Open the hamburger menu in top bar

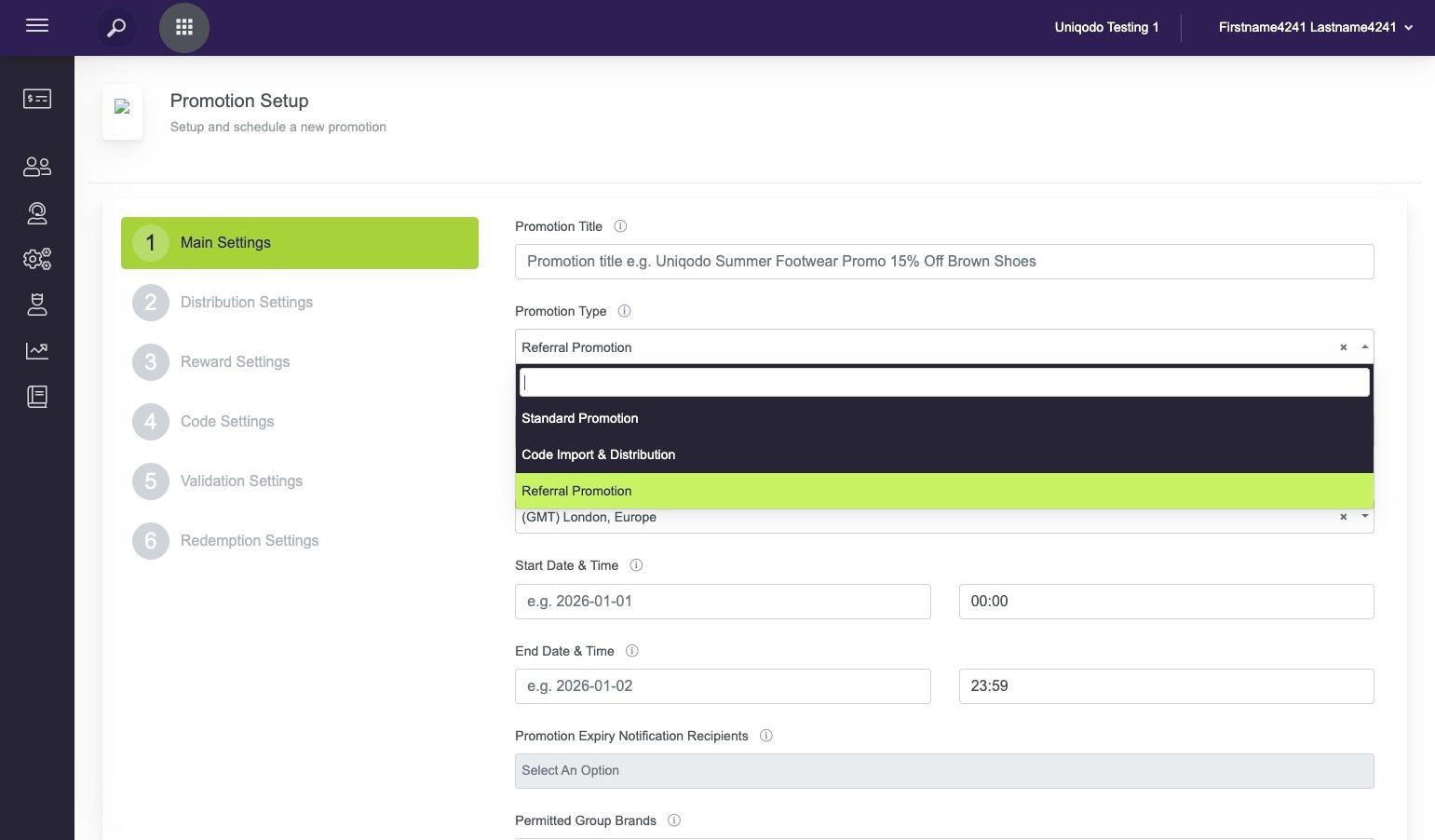pos(37,26)
